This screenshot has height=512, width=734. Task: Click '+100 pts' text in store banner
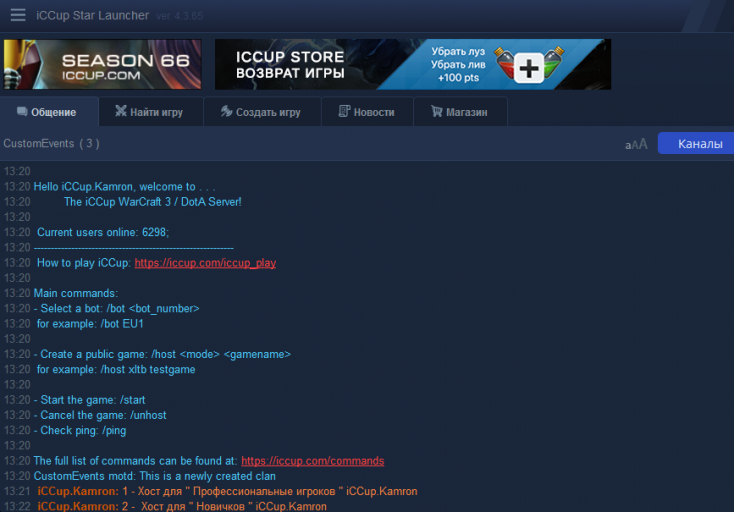(458, 78)
